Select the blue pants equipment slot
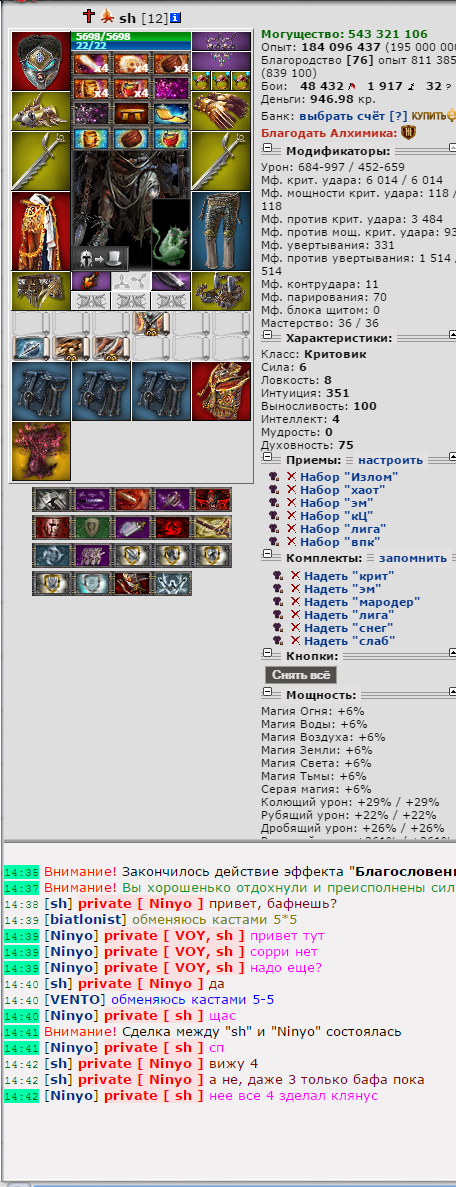Image resolution: width=456 pixels, height=1187 pixels. coord(221,231)
